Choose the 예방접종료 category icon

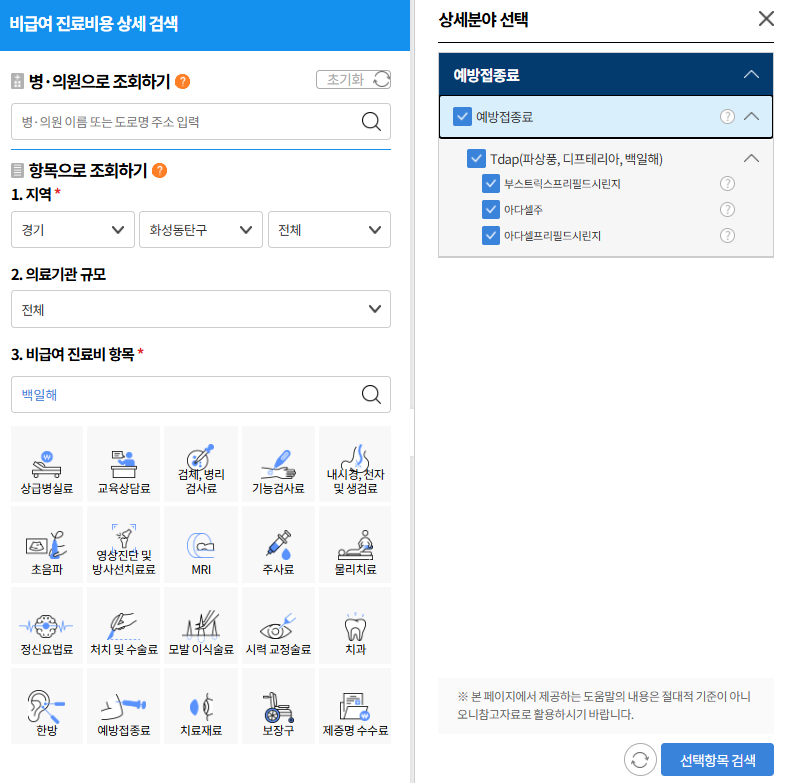pyautogui.click(x=124, y=706)
